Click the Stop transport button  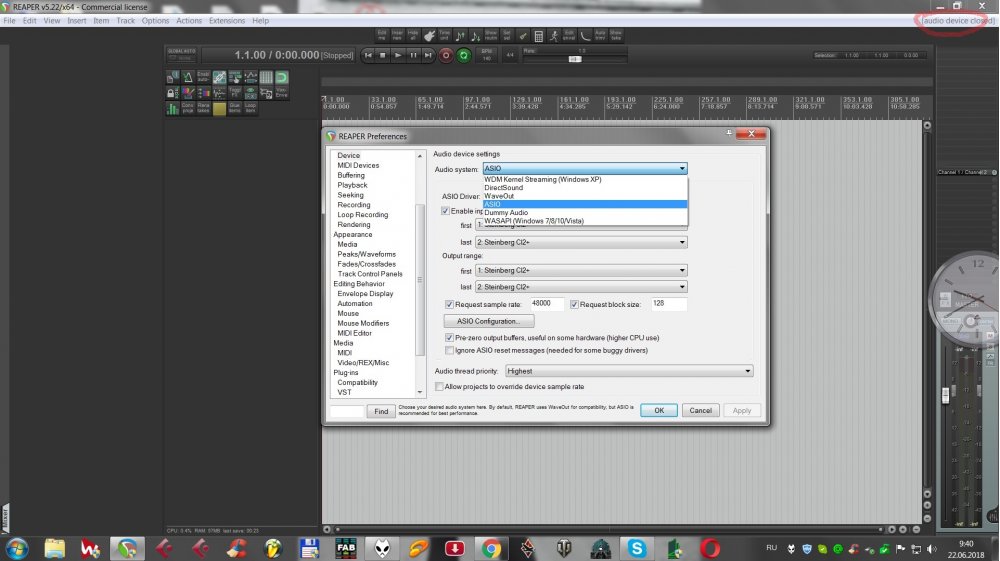(x=383, y=55)
